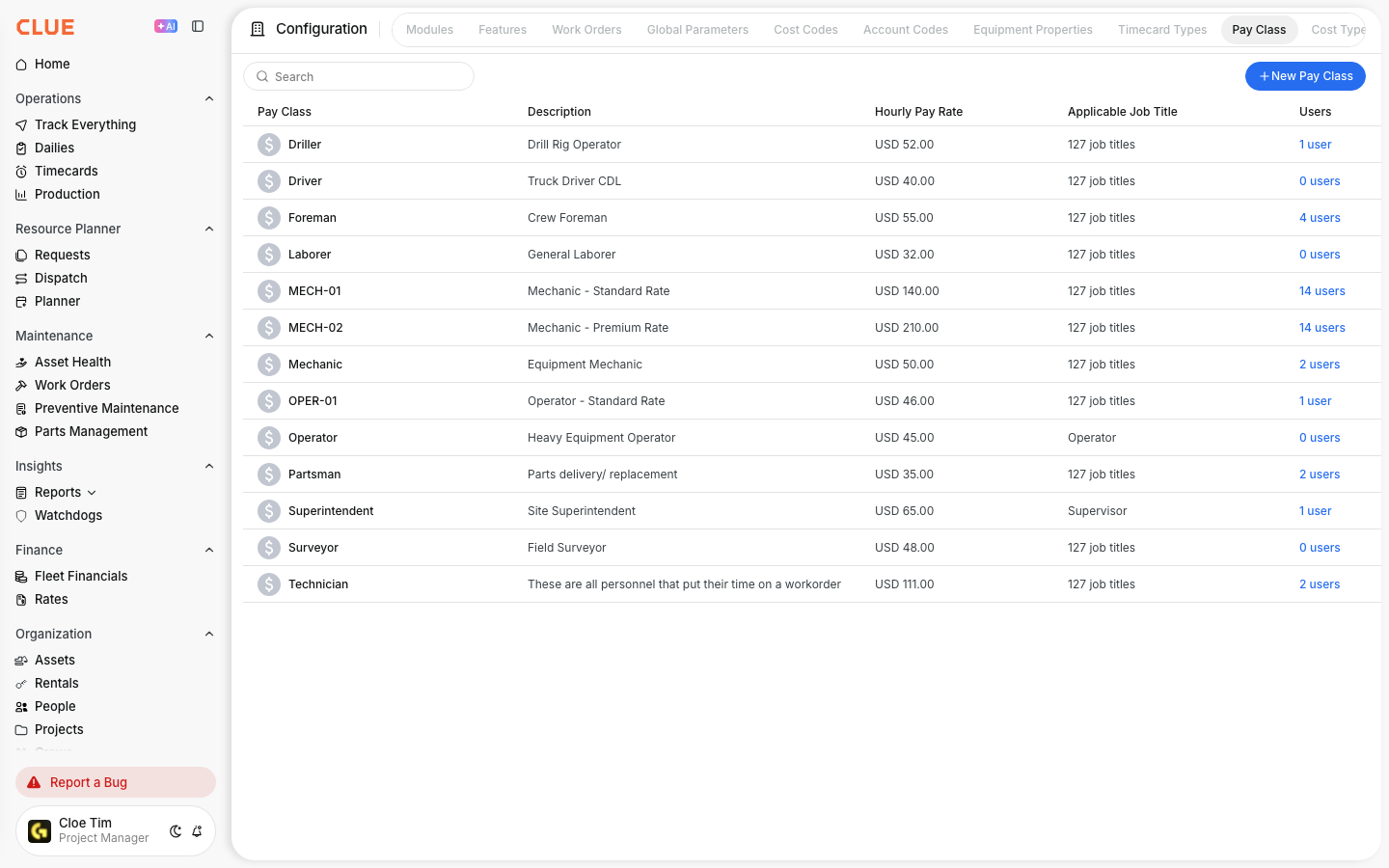1389x868 pixels.
Task: Open the 2 users link for Technician
Action: pyautogui.click(x=1320, y=584)
